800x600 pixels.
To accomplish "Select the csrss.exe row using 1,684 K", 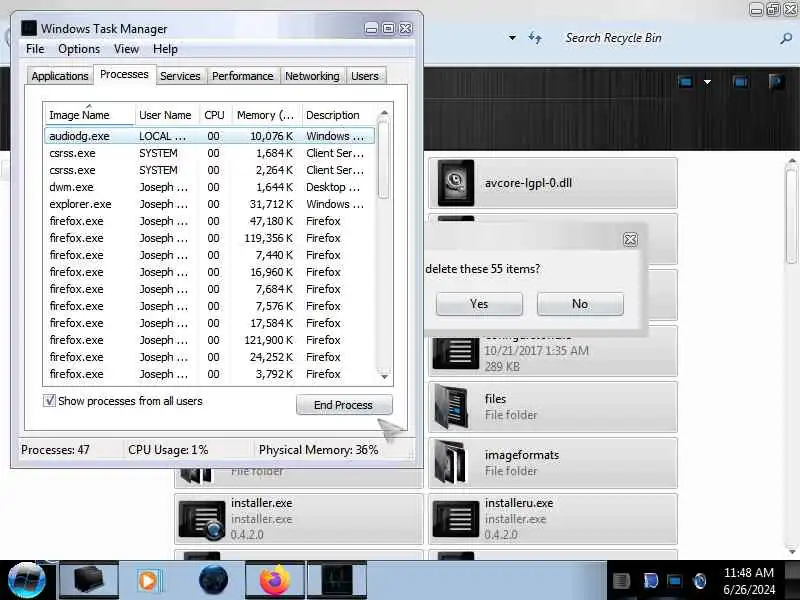I will 210,153.
